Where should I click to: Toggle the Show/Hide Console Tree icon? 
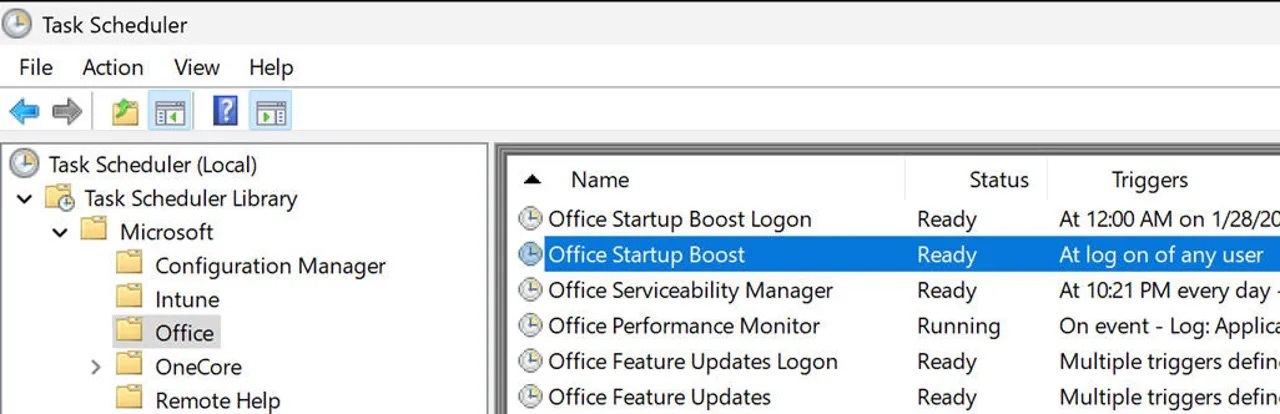169,111
